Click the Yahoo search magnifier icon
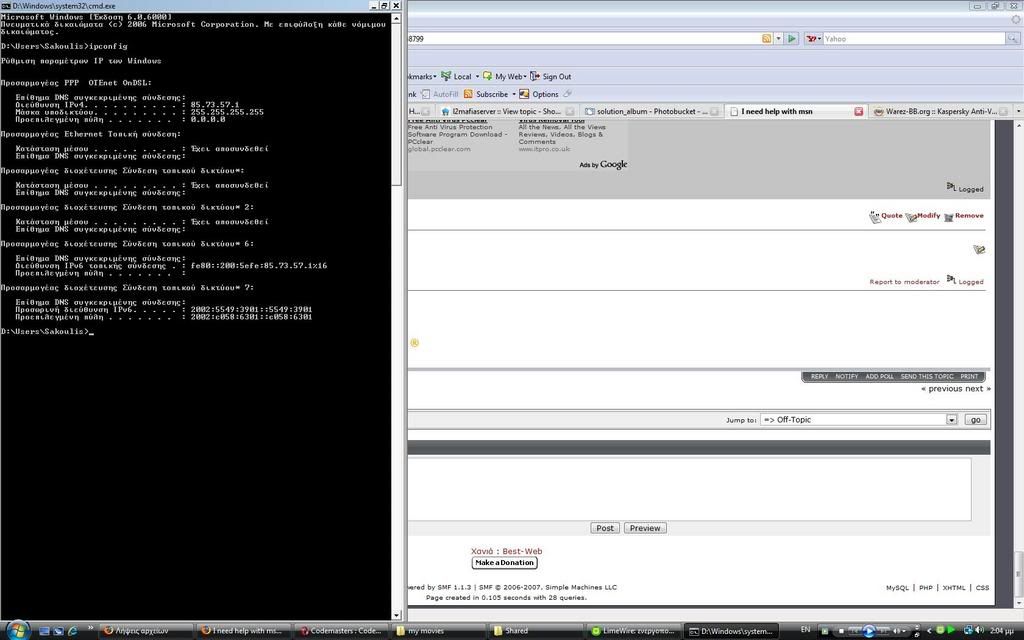Screen dimensions: 1024x640 point(1012,39)
